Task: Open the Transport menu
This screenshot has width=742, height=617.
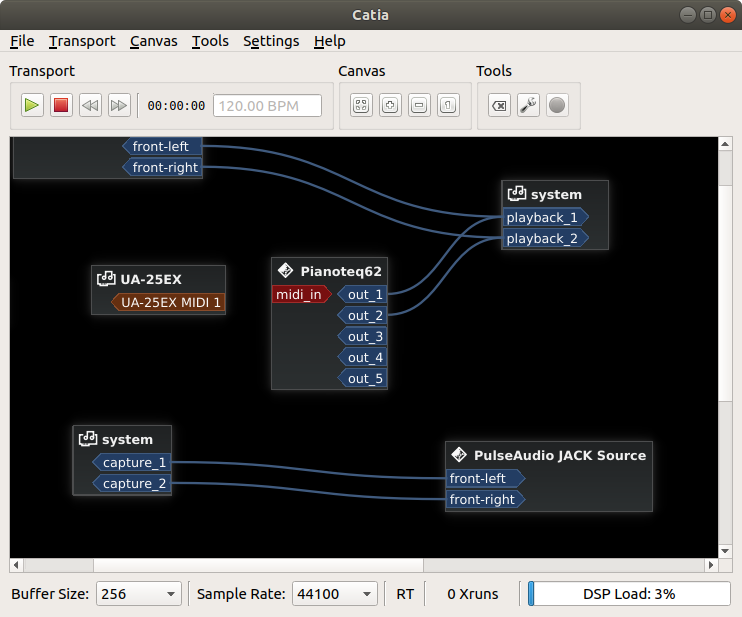Action: [82, 41]
